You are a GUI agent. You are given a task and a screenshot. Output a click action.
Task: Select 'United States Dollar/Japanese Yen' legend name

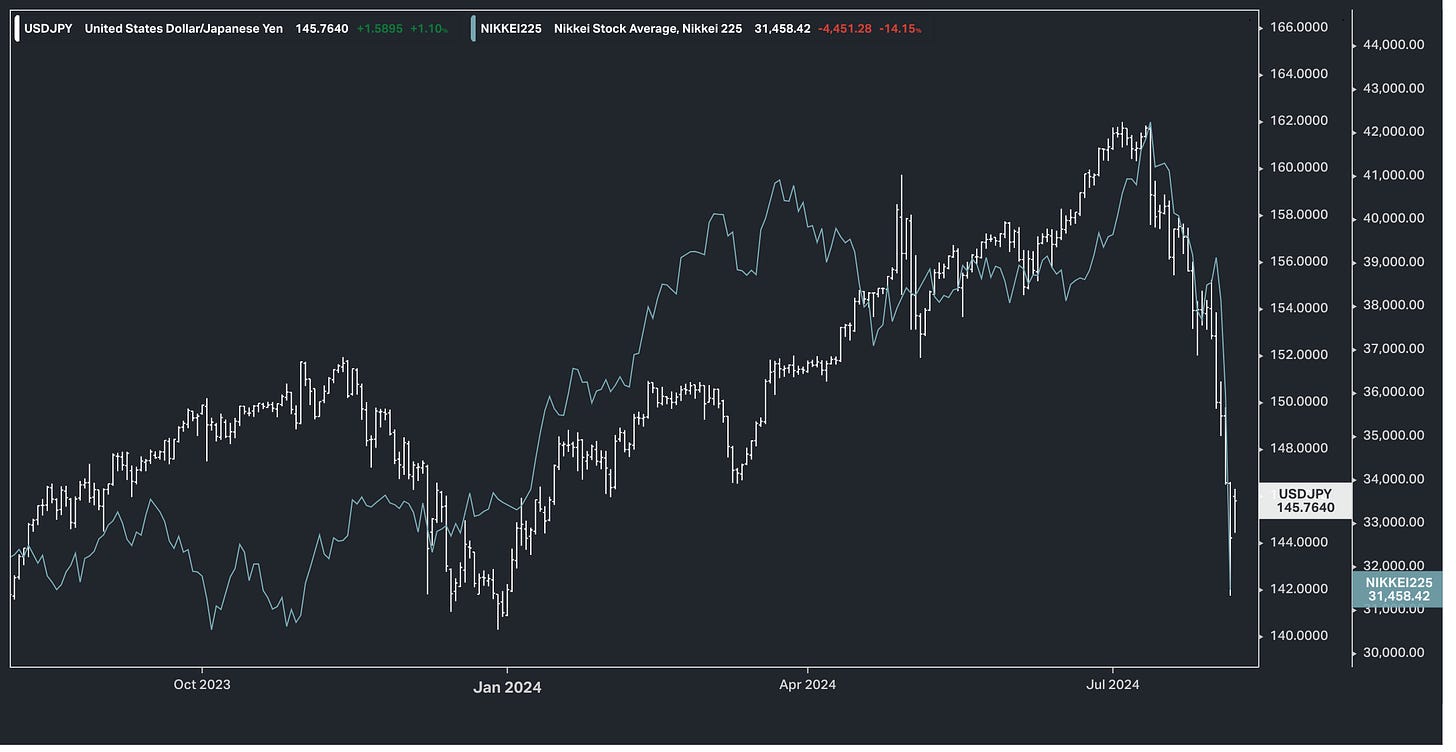pyautogui.click(x=186, y=29)
